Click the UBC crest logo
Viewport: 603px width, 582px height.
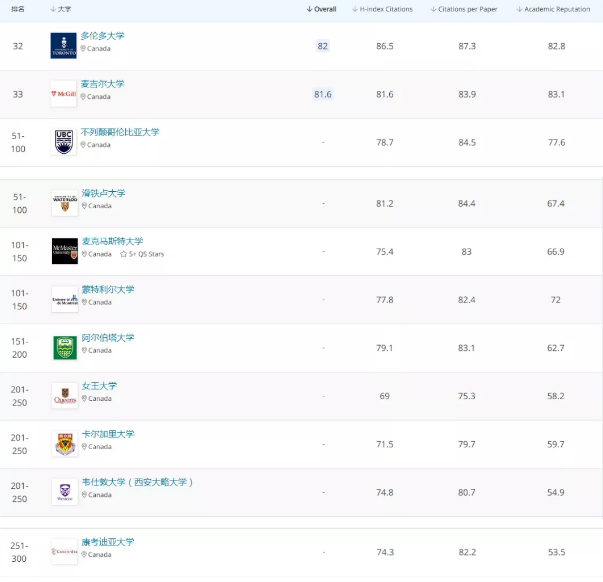click(63, 142)
